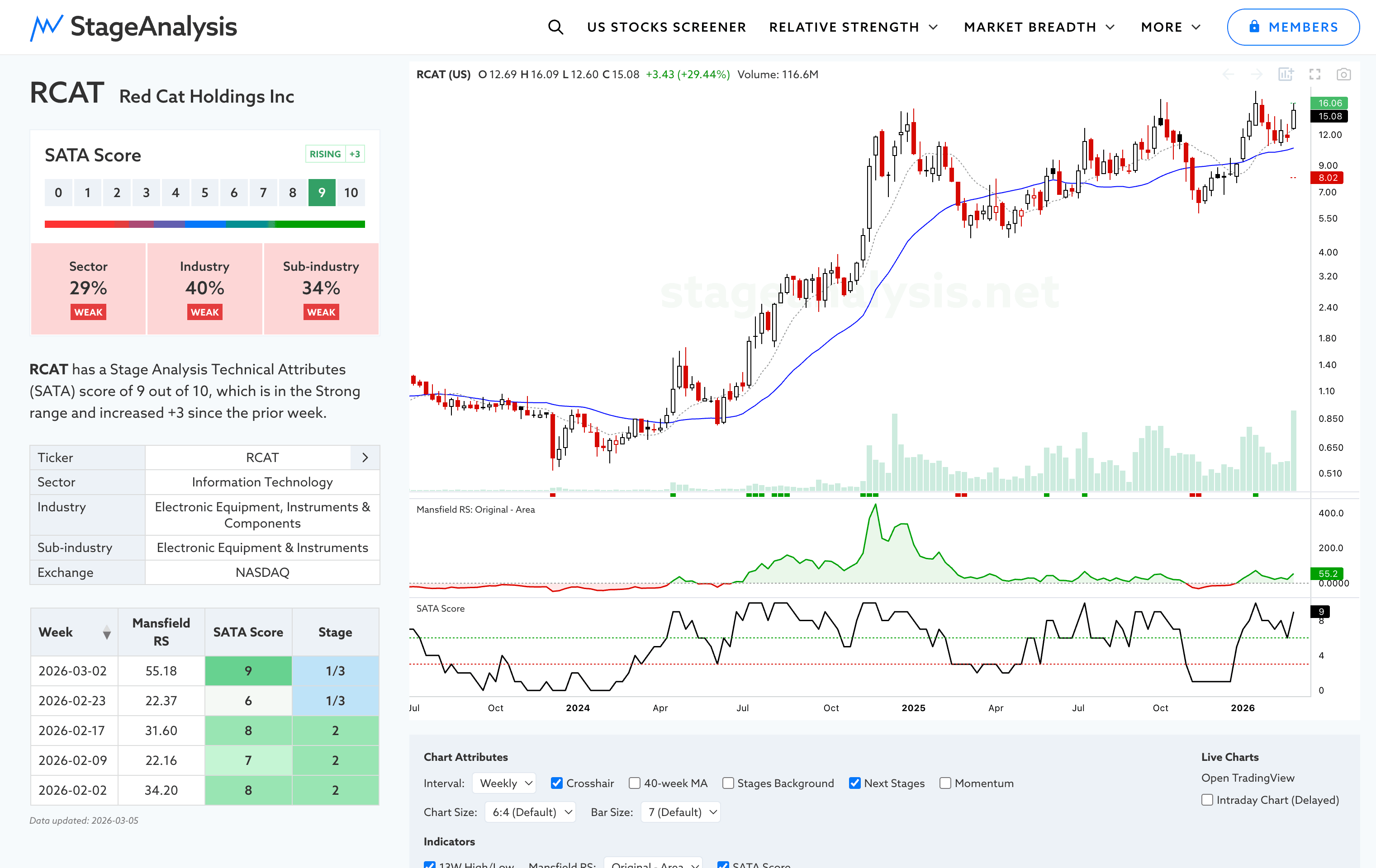Click the chart forward arrow icon

pyautogui.click(x=1257, y=74)
